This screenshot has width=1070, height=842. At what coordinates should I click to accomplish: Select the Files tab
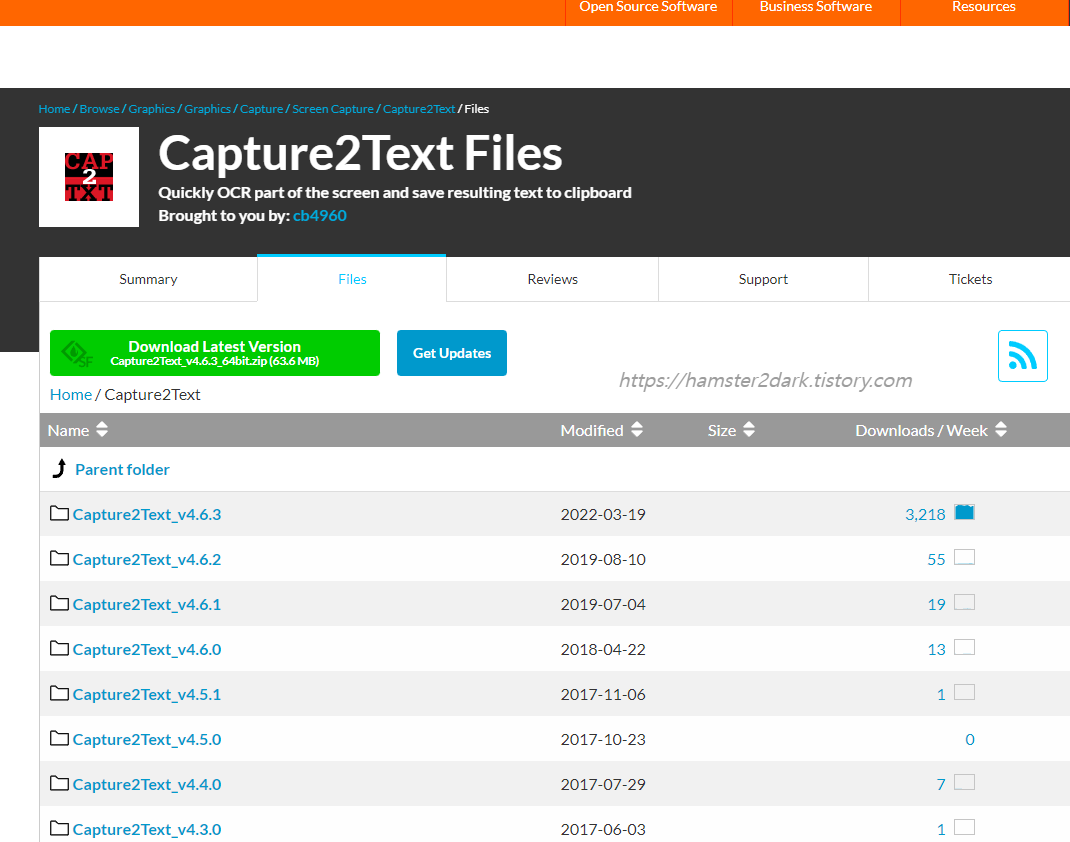click(352, 279)
